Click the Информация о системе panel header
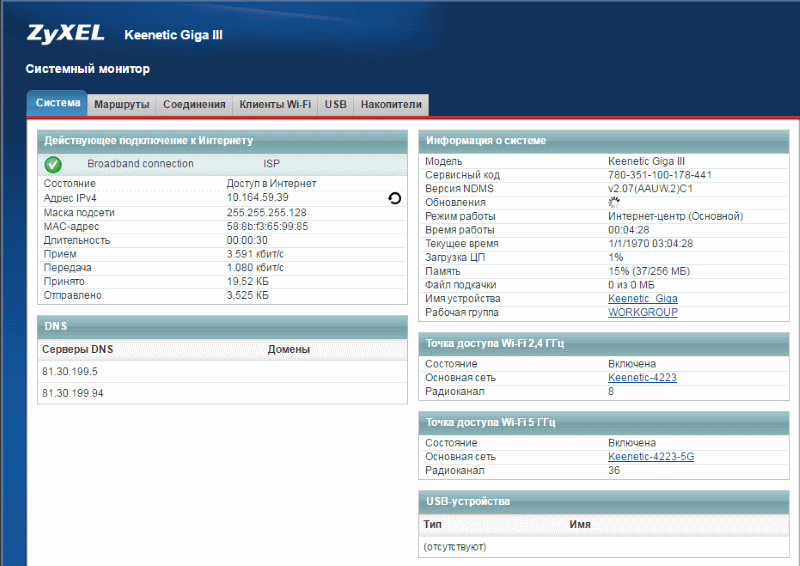Screen dimensions: 800x566 click(x=604, y=141)
